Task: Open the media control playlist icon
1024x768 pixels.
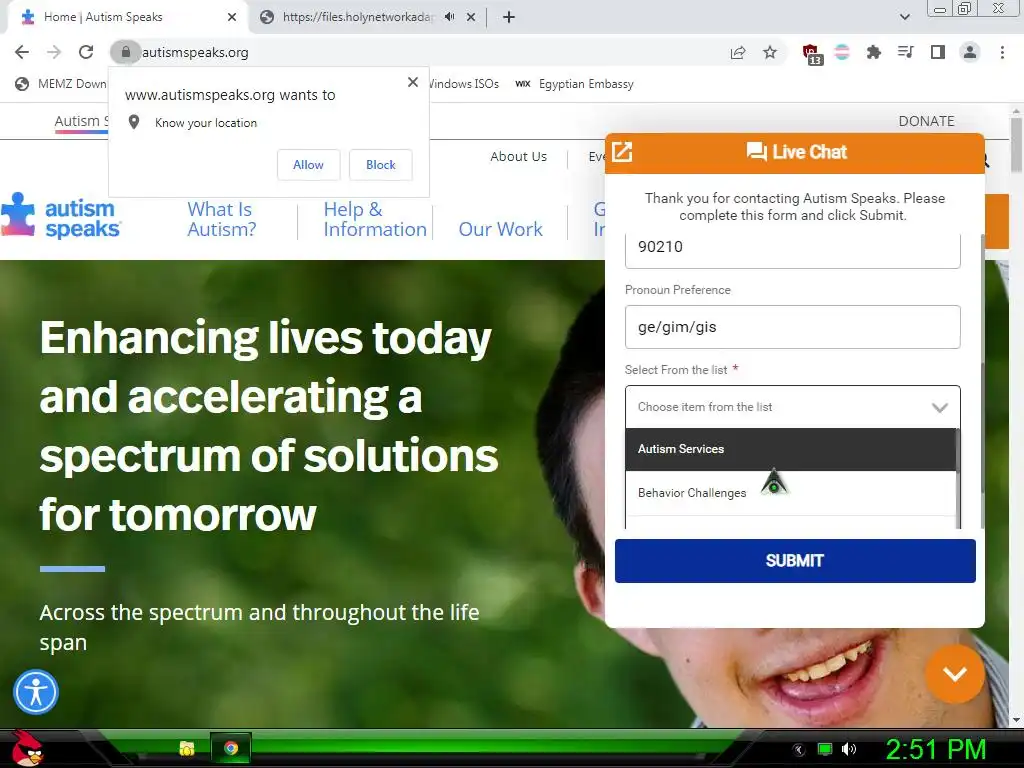Action: click(905, 52)
